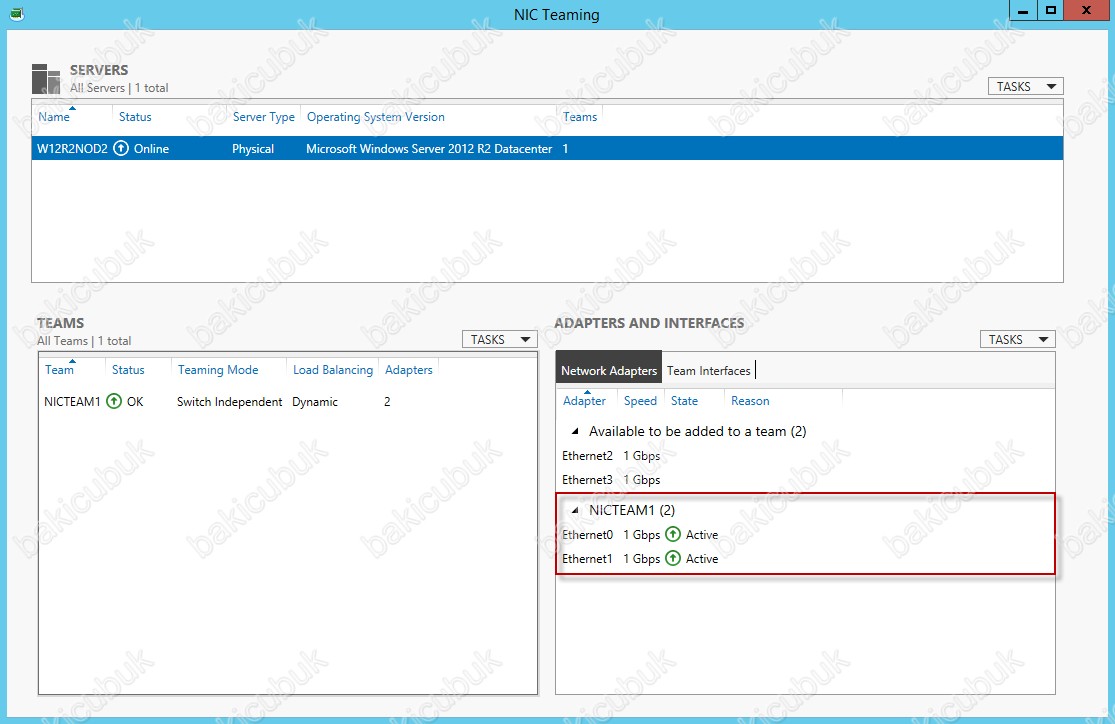Screen dimensions: 1115x724
Task: Sort adapters by Adapter column header
Action: coord(585,400)
